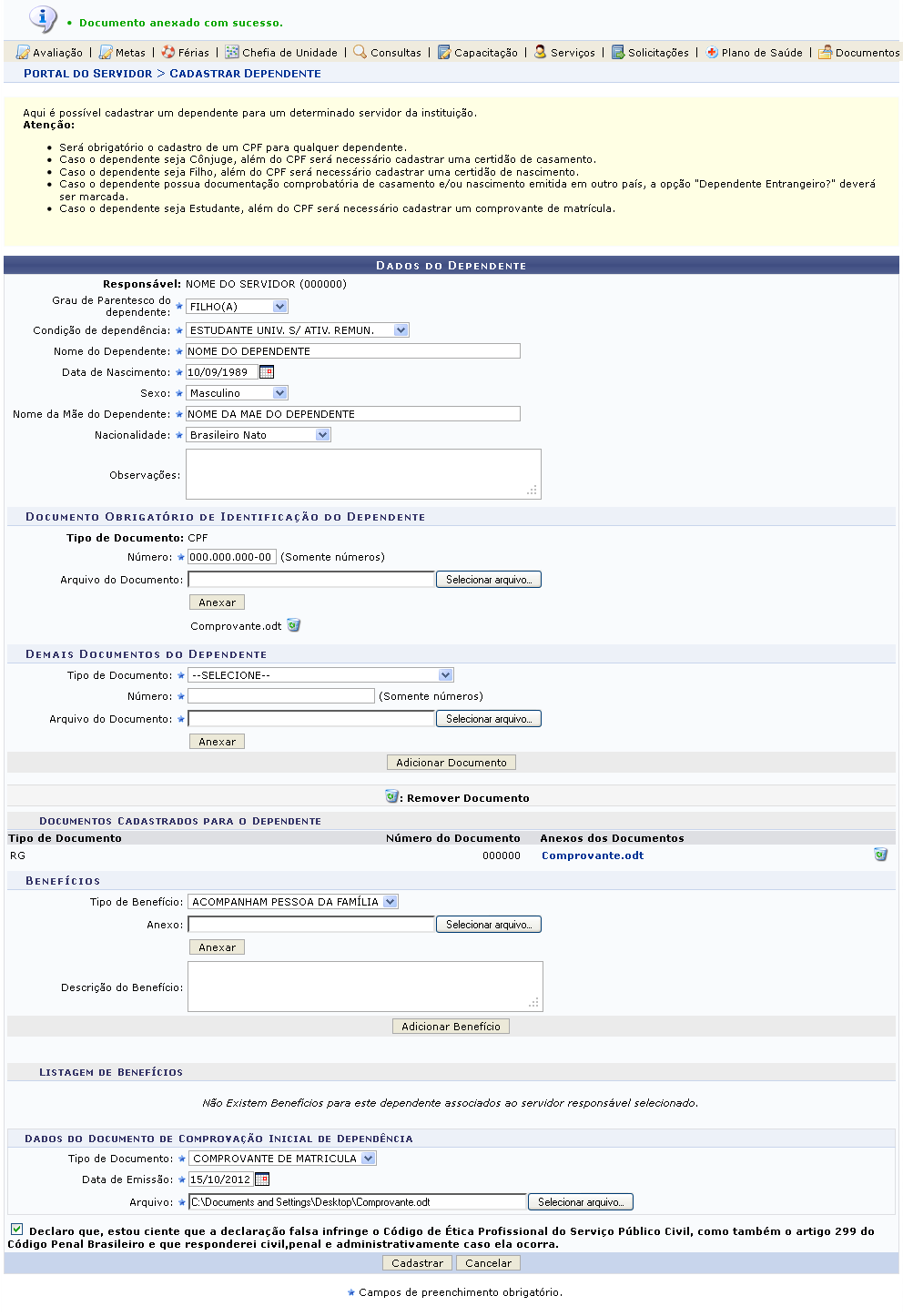Expand the Tipo de Benefício dropdown

pos(391,902)
